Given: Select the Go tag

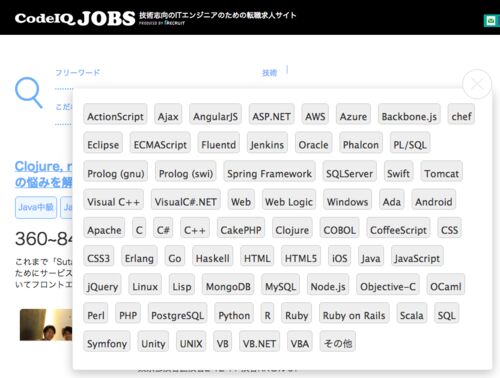Looking at the screenshot, I should (175, 256).
